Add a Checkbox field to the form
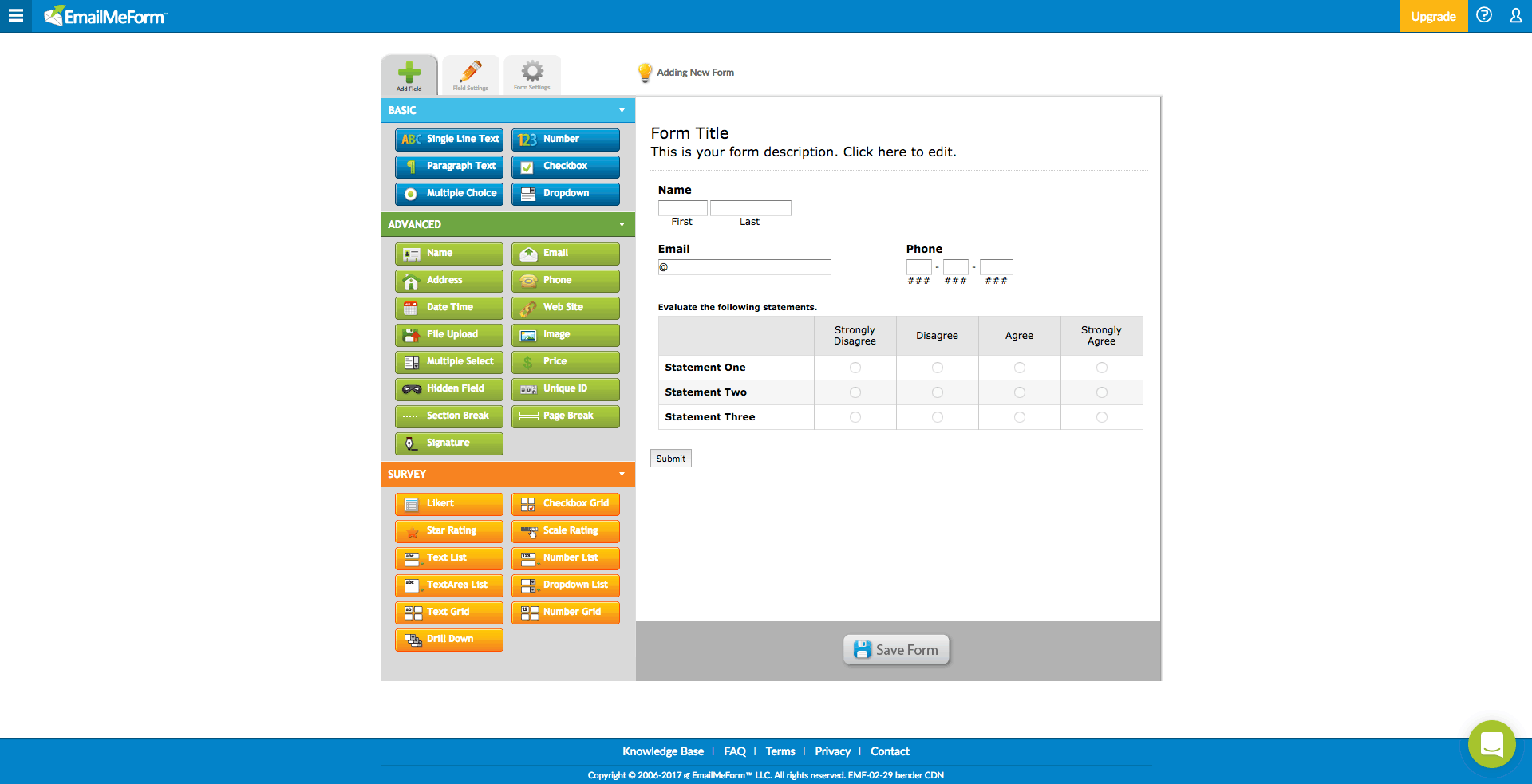Viewport: 1532px width, 784px height. point(565,167)
